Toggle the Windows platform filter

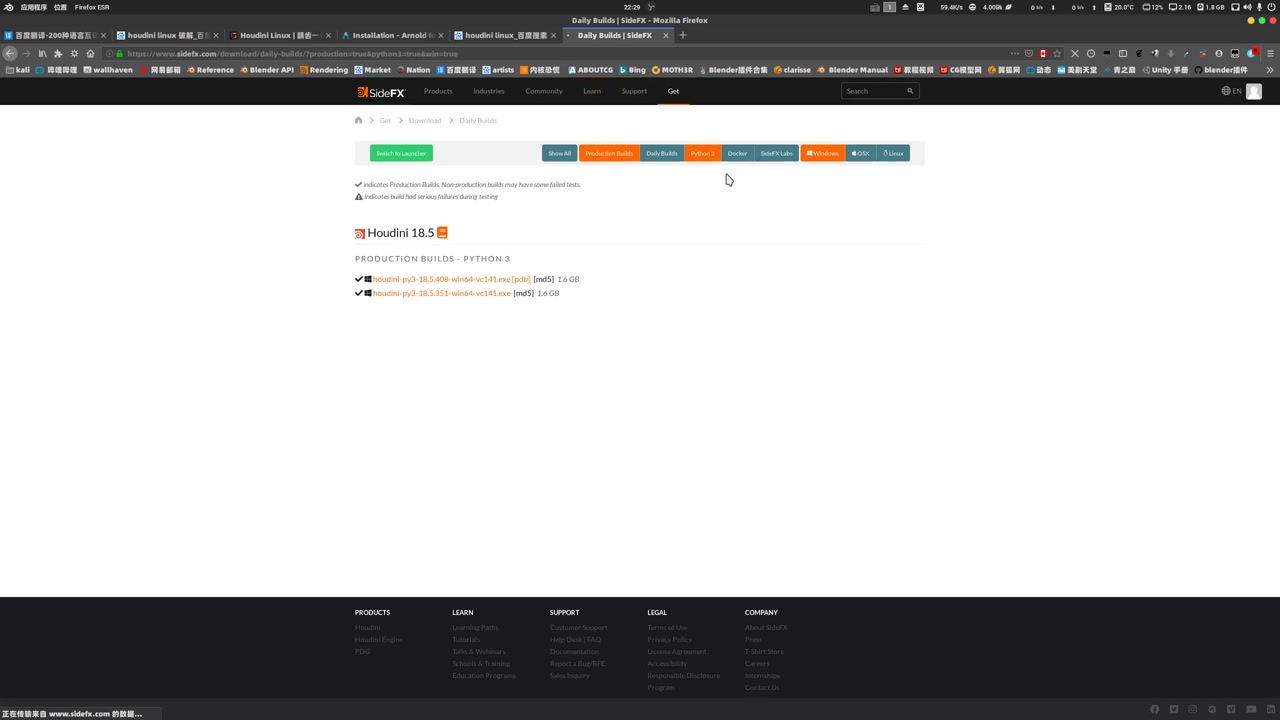tap(823, 153)
